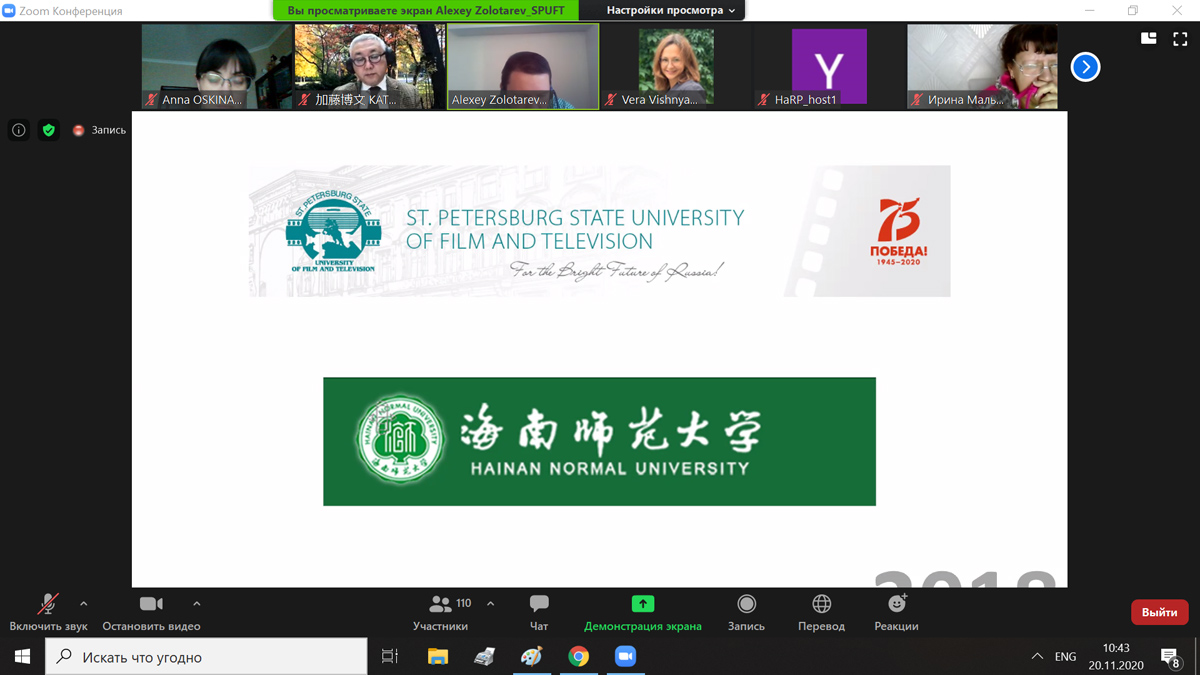Start Демонстрация экрана screen share
This screenshot has height=675, width=1200.
(x=643, y=612)
